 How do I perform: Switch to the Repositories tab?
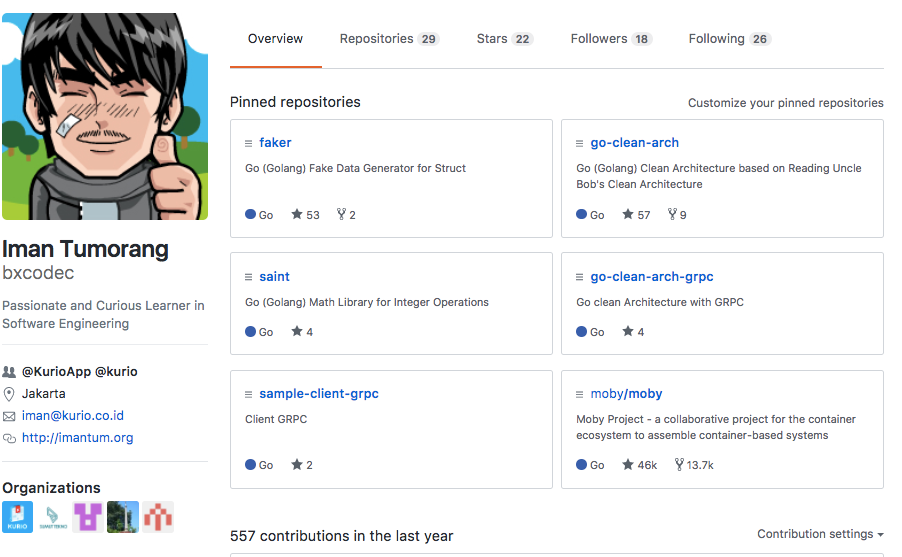[388, 39]
